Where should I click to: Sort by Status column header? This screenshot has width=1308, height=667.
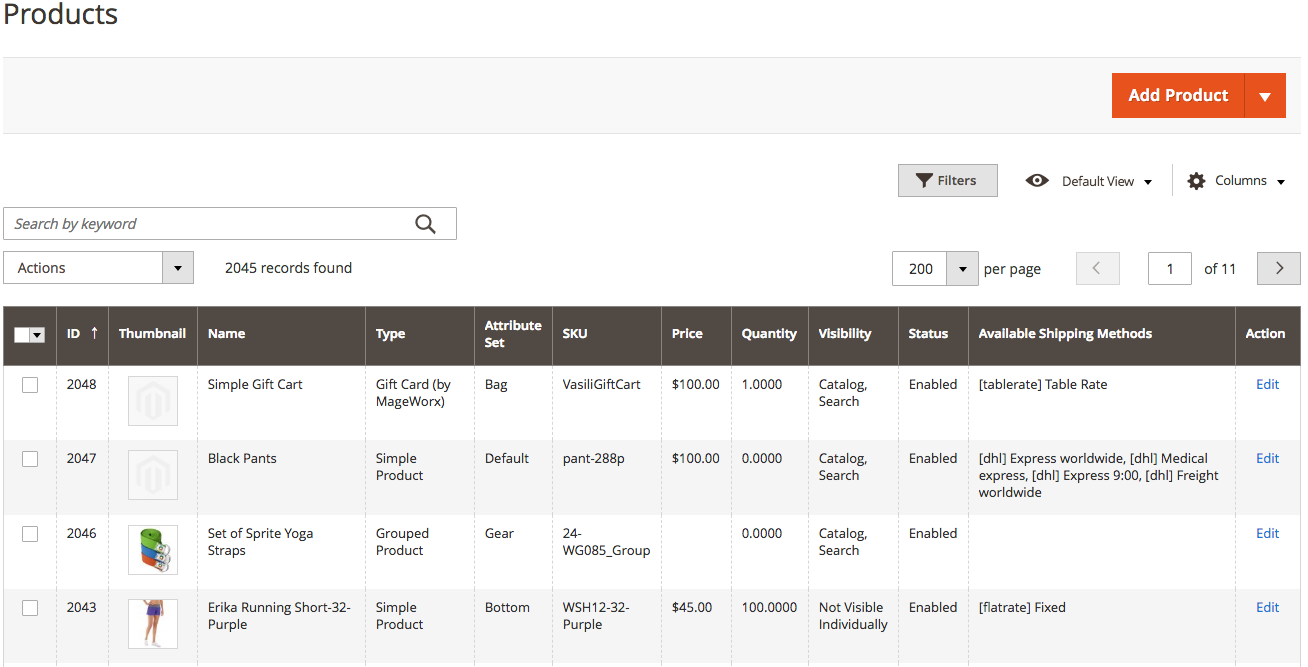click(x=933, y=334)
